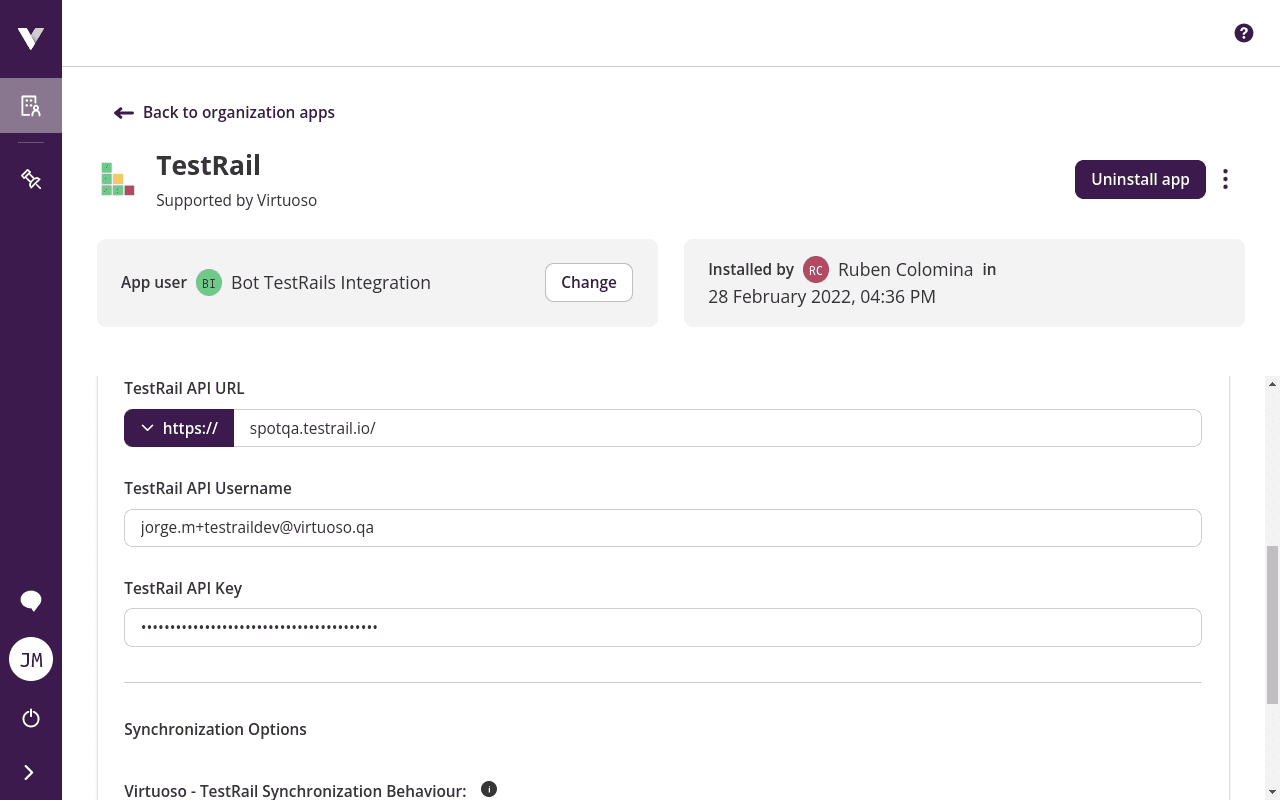
Task: Click the TestRail app logo
Action: pos(117,179)
